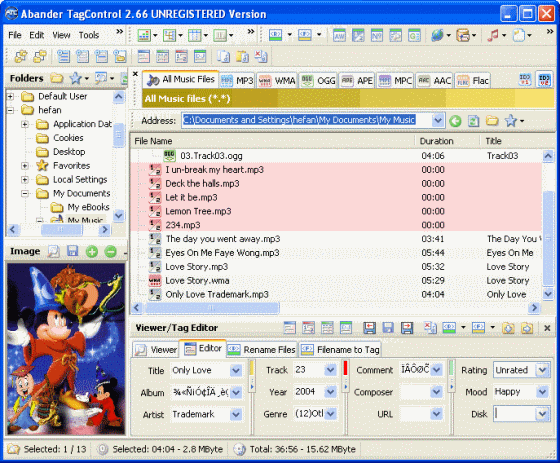The width and height of the screenshot is (560, 463).
Task: Collapse the hefan folder node
Action: click(10, 110)
